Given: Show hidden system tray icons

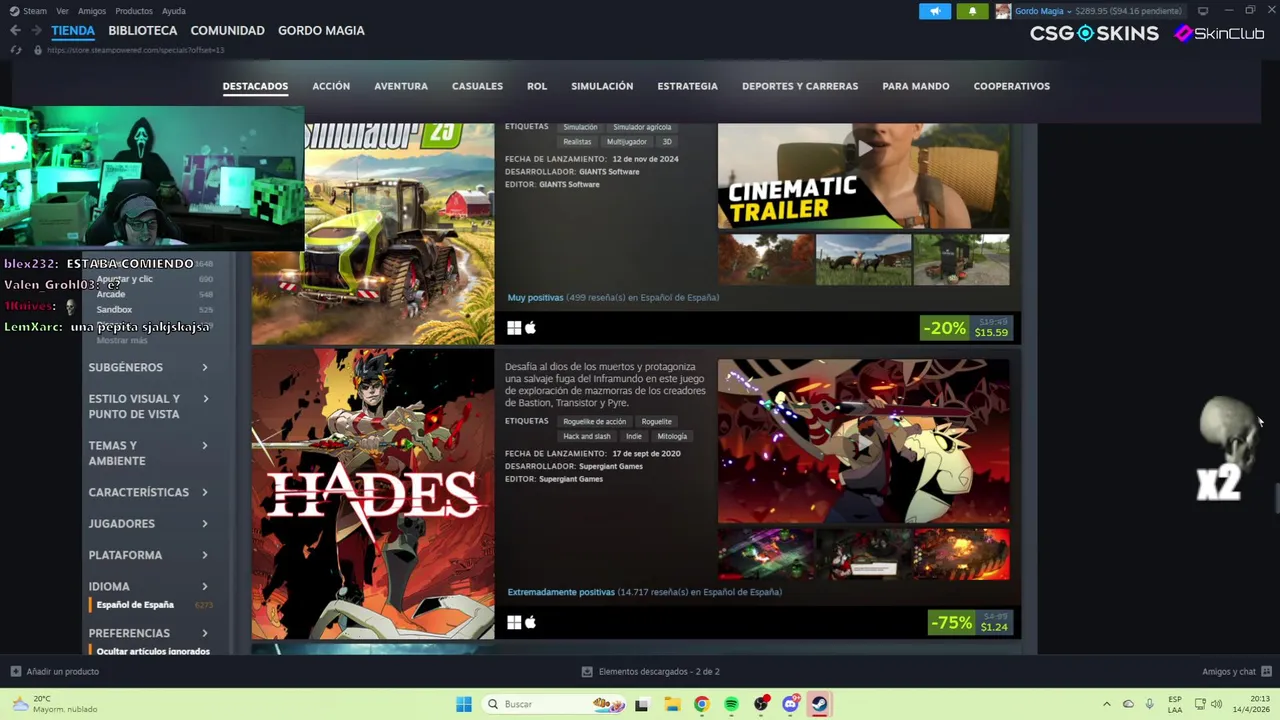Looking at the screenshot, I should [1106, 704].
